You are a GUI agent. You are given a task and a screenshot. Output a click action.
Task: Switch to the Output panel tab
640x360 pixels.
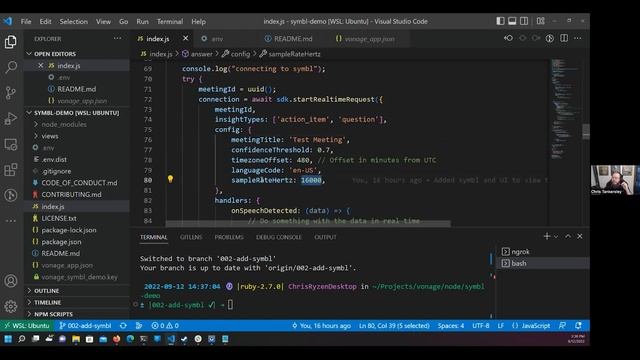coord(325,237)
